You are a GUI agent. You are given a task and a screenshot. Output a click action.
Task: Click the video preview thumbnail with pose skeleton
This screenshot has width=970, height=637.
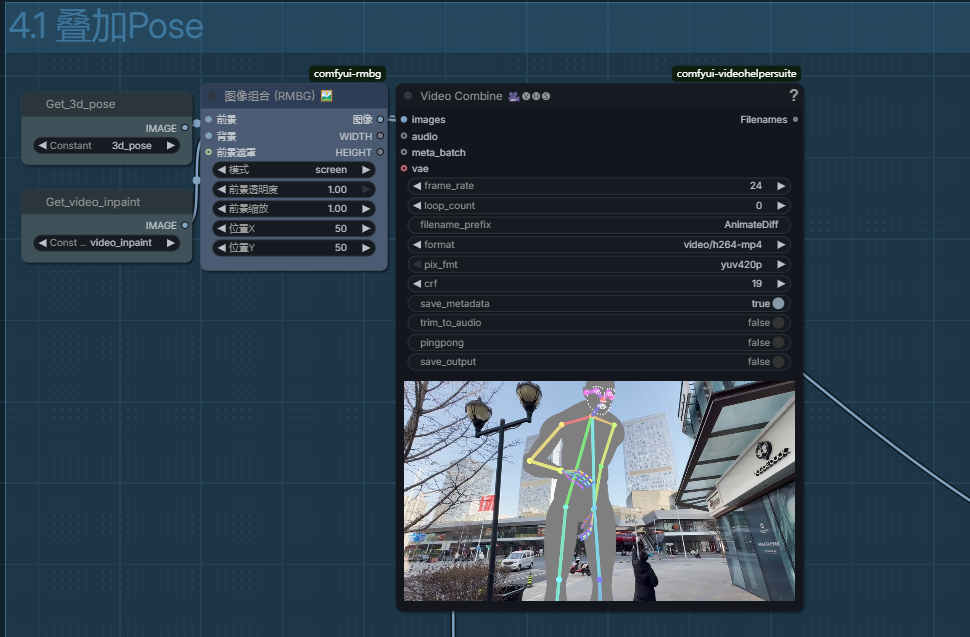click(599, 490)
